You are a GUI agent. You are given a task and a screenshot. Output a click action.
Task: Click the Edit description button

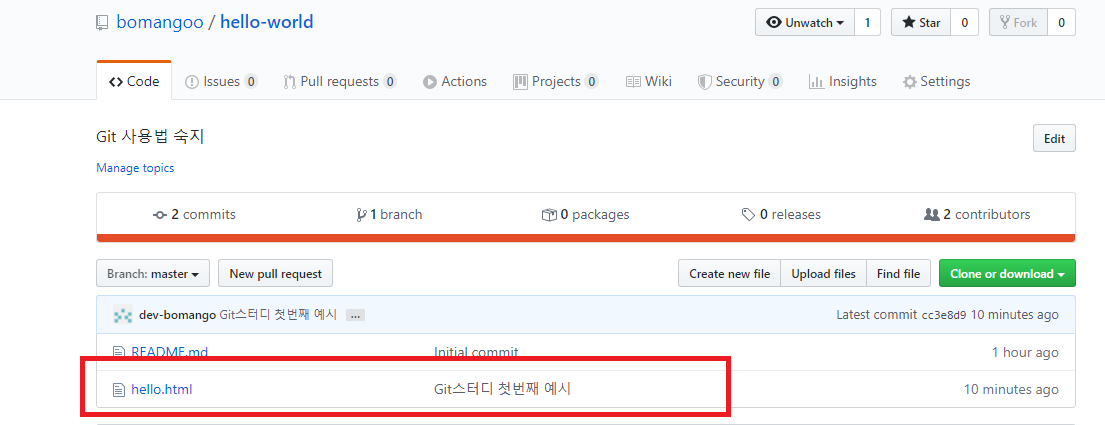(x=1054, y=139)
